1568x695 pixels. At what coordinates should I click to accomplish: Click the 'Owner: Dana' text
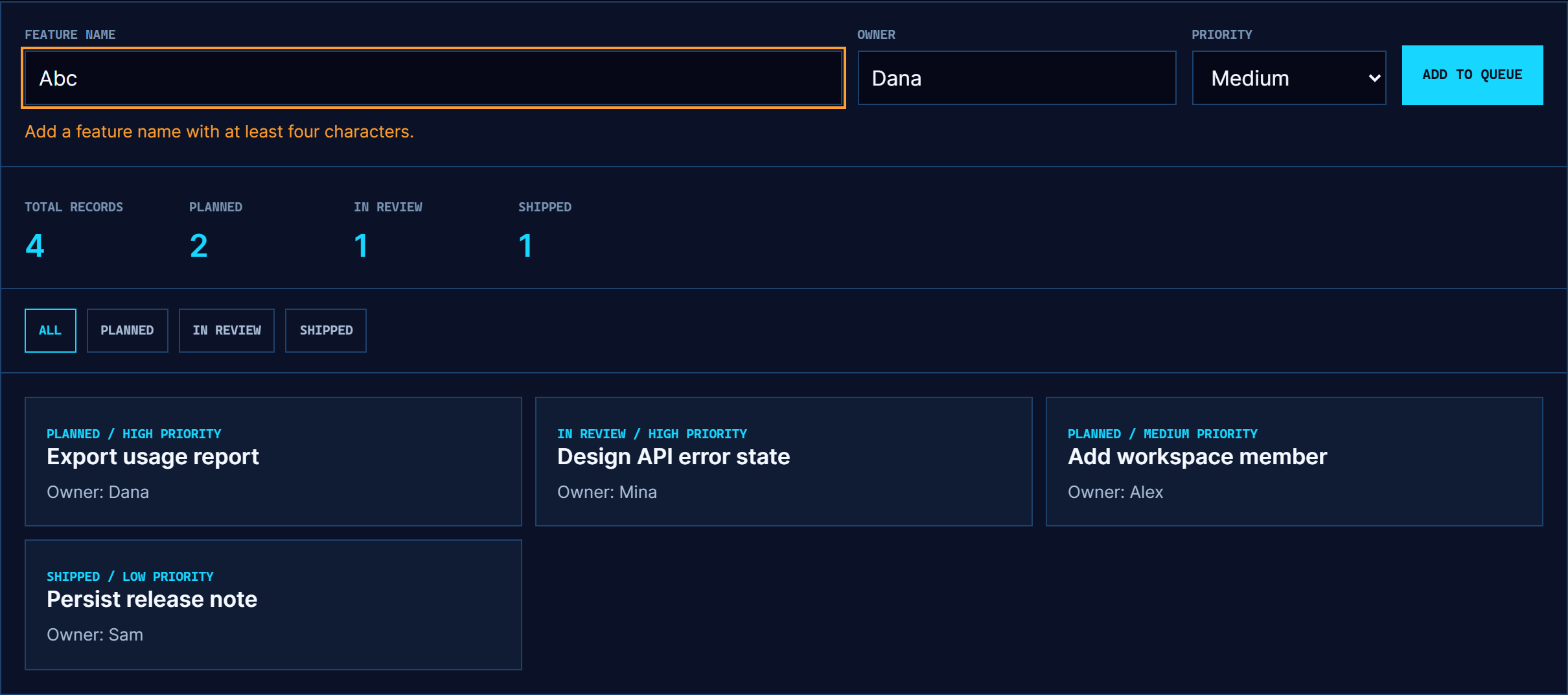[x=98, y=492]
